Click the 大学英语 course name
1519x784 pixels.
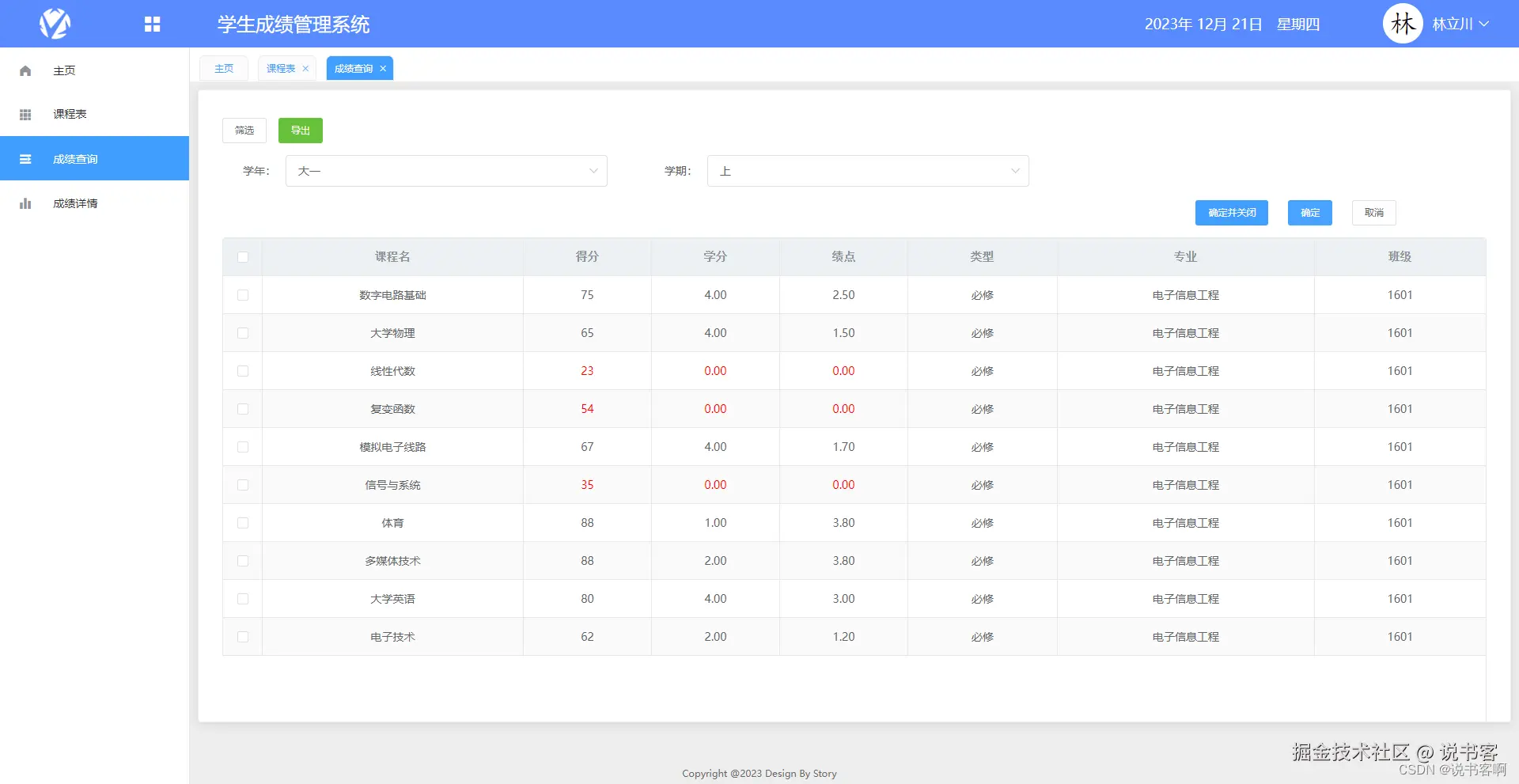click(392, 599)
